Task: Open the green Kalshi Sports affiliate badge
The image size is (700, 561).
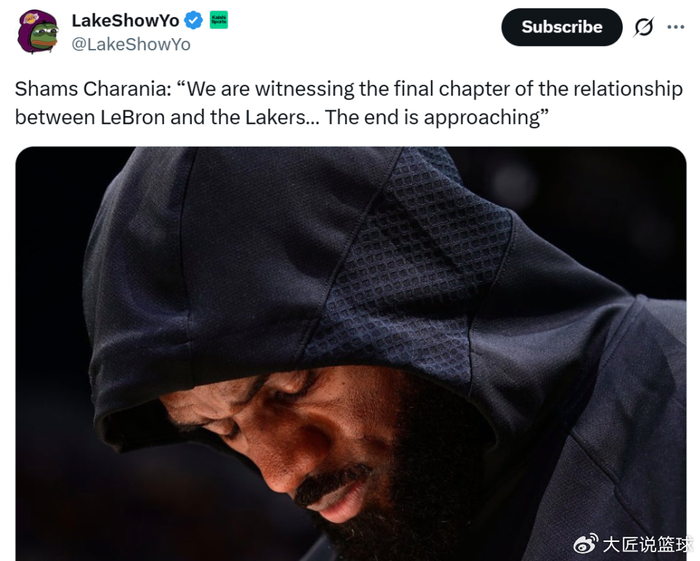Action: click(x=219, y=21)
